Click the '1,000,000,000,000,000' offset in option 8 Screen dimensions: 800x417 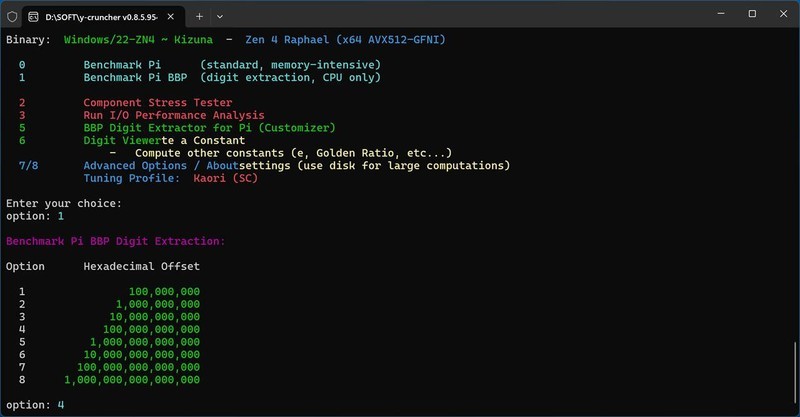132,380
